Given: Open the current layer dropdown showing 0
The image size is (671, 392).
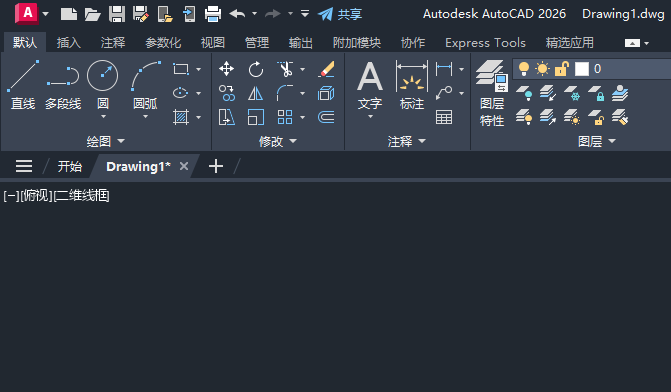Looking at the screenshot, I should click(x=592, y=69).
